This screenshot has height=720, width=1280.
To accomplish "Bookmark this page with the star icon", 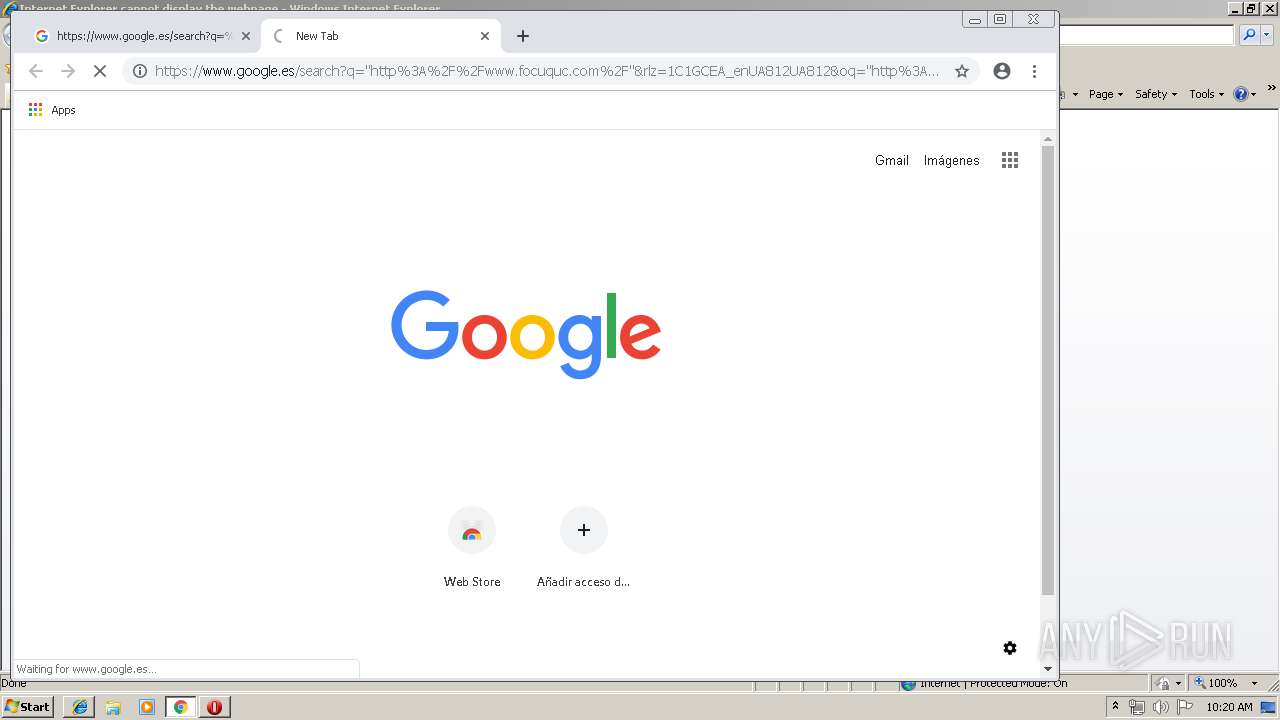I will pyautogui.click(x=962, y=71).
